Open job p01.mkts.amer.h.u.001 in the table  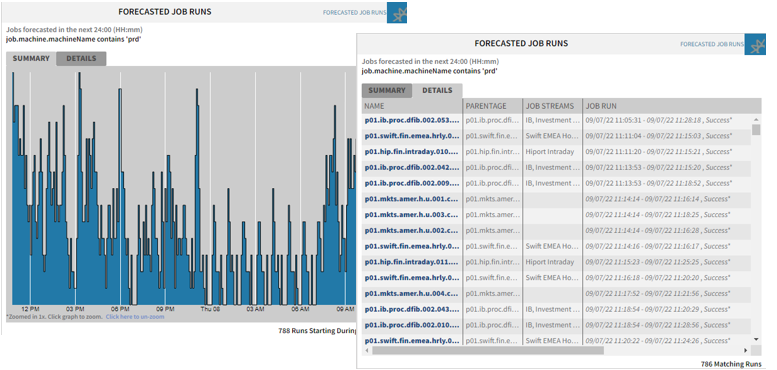click(x=412, y=199)
